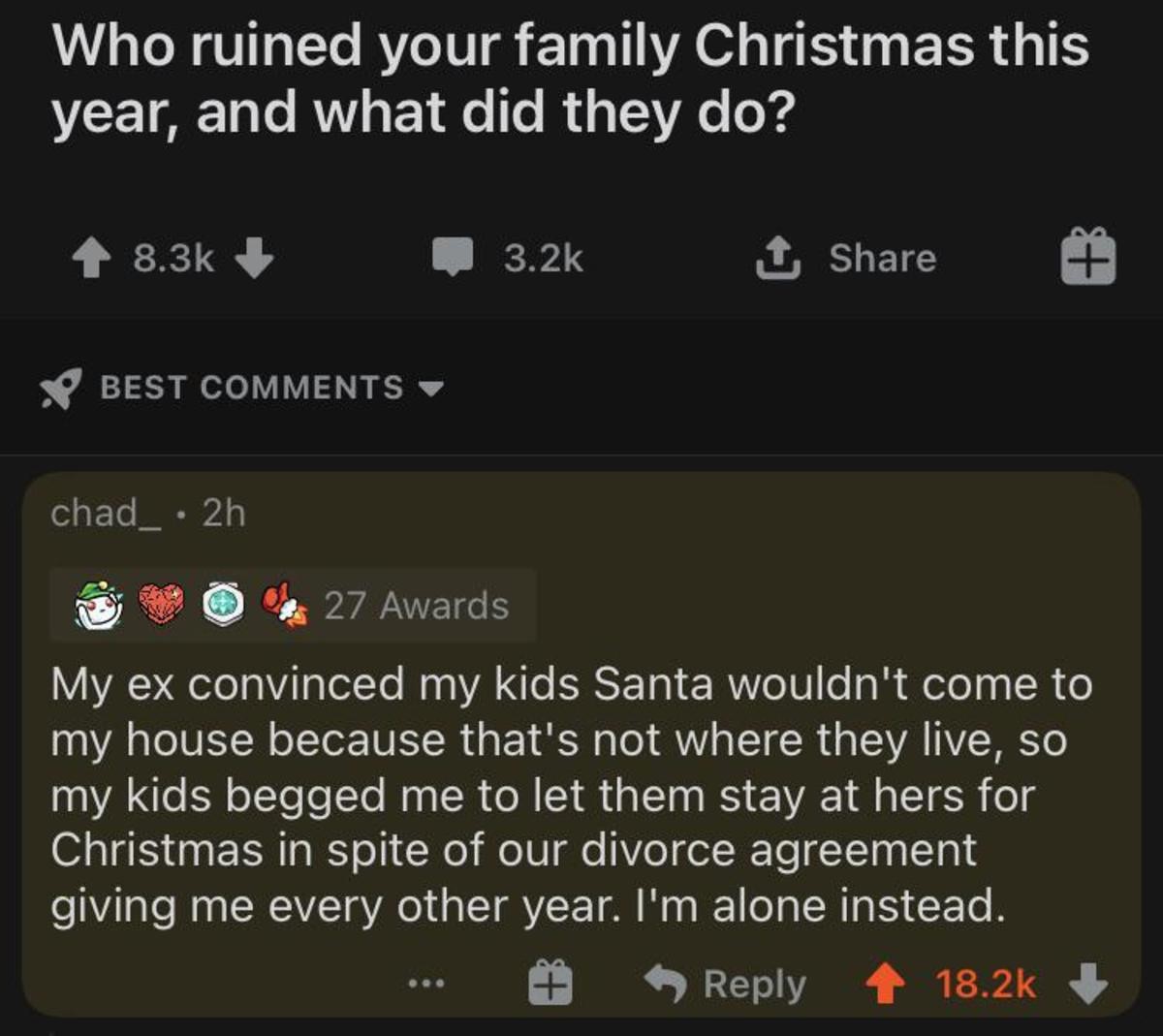Upvote the Christmas post

[91, 259]
